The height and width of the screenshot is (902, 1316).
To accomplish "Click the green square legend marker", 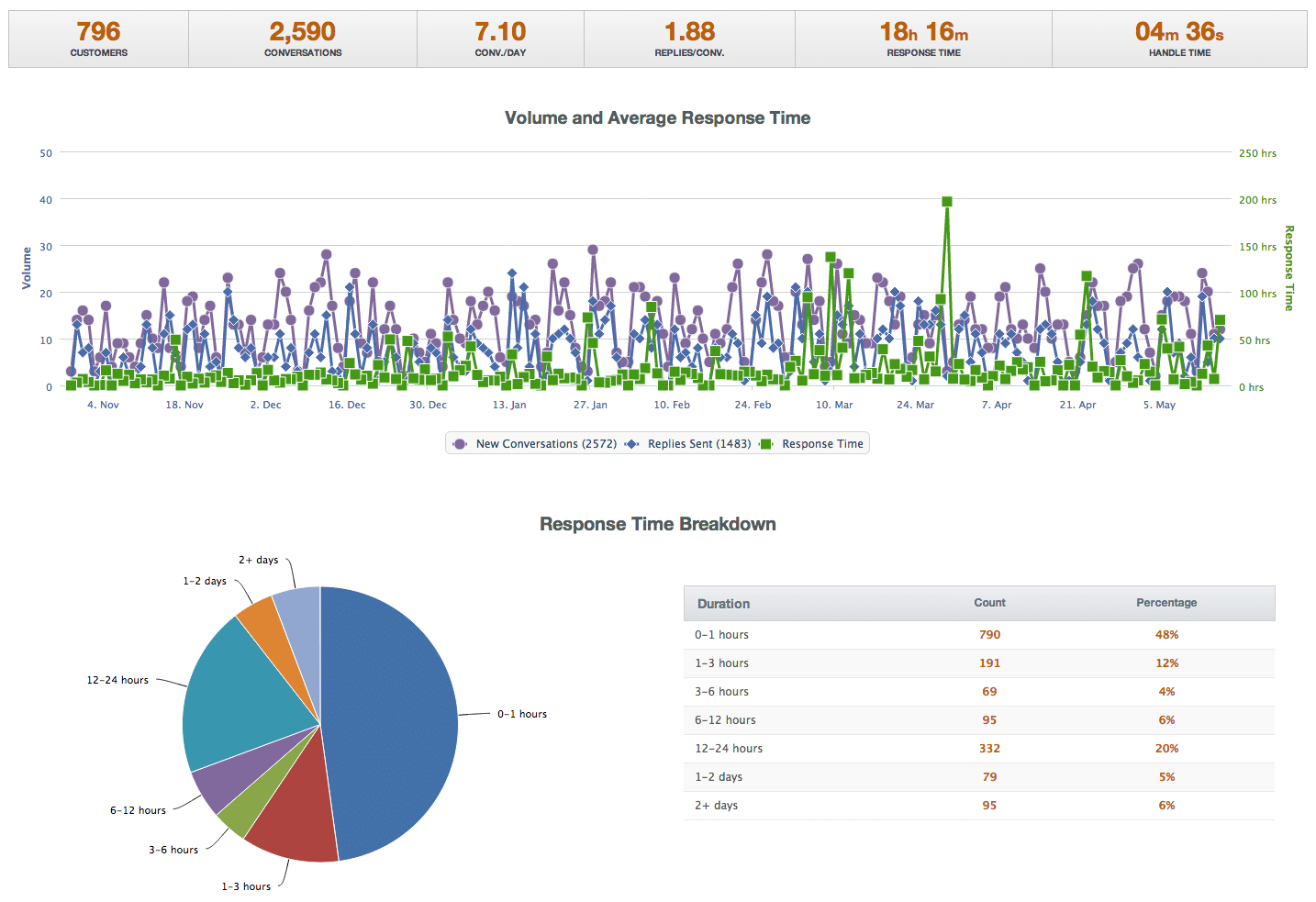I will (766, 444).
